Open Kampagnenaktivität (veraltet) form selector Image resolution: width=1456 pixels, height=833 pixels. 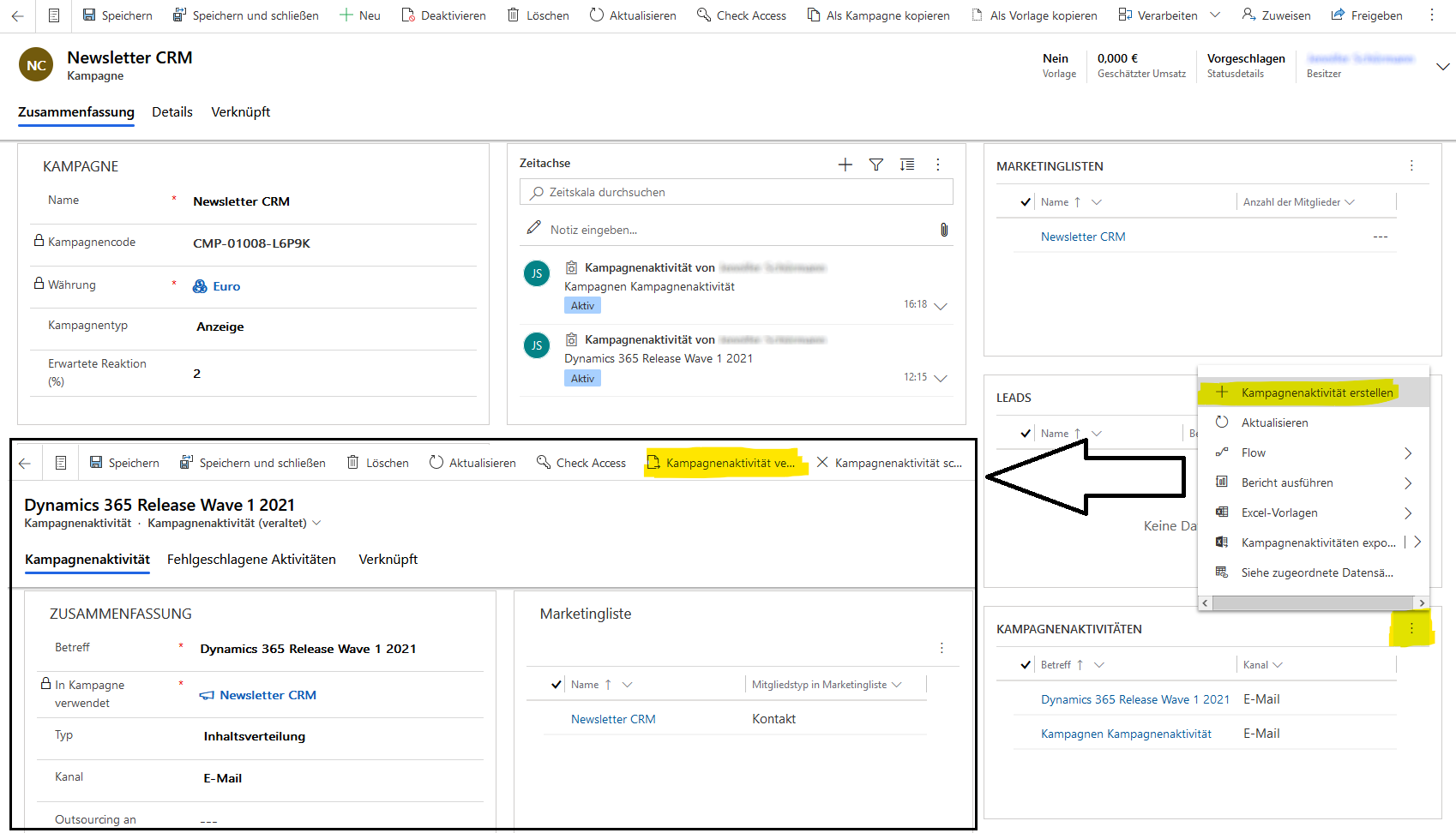pos(234,523)
